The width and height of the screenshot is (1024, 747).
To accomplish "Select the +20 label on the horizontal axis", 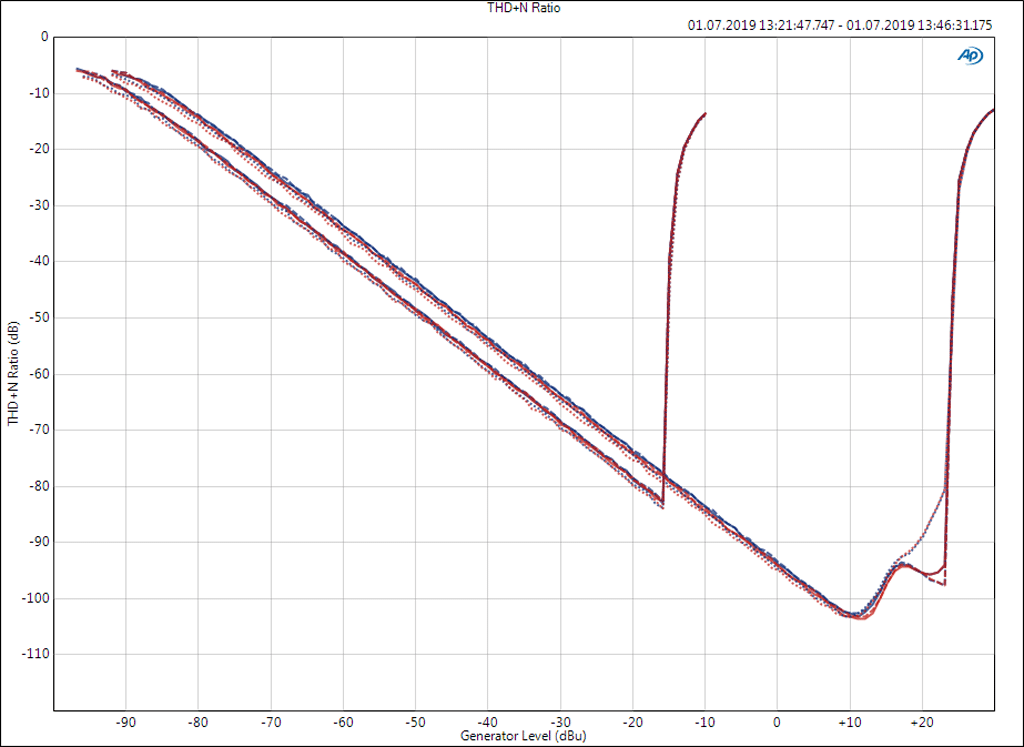I will coord(922,721).
